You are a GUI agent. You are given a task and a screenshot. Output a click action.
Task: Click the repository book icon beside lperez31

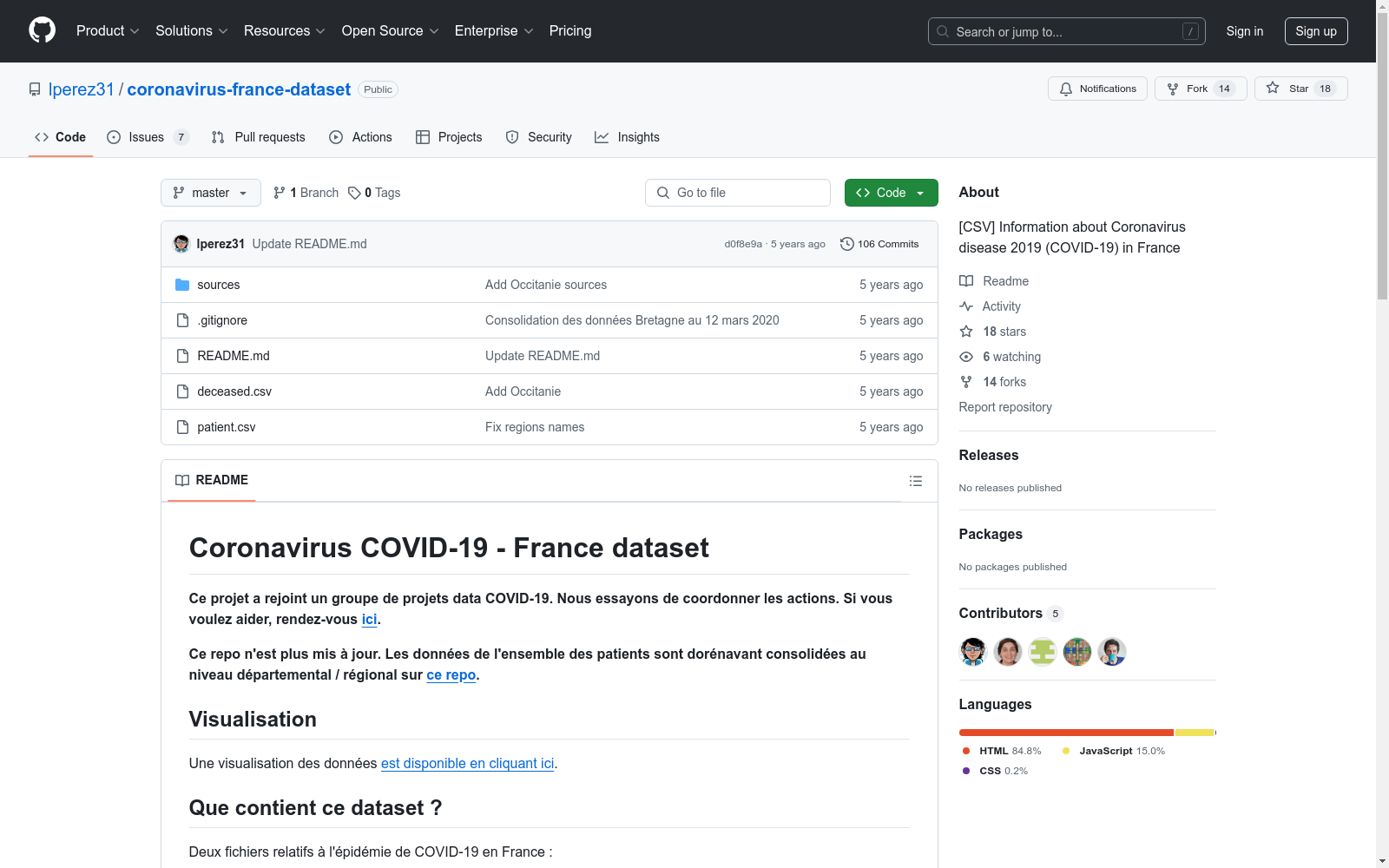(x=35, y=89)
